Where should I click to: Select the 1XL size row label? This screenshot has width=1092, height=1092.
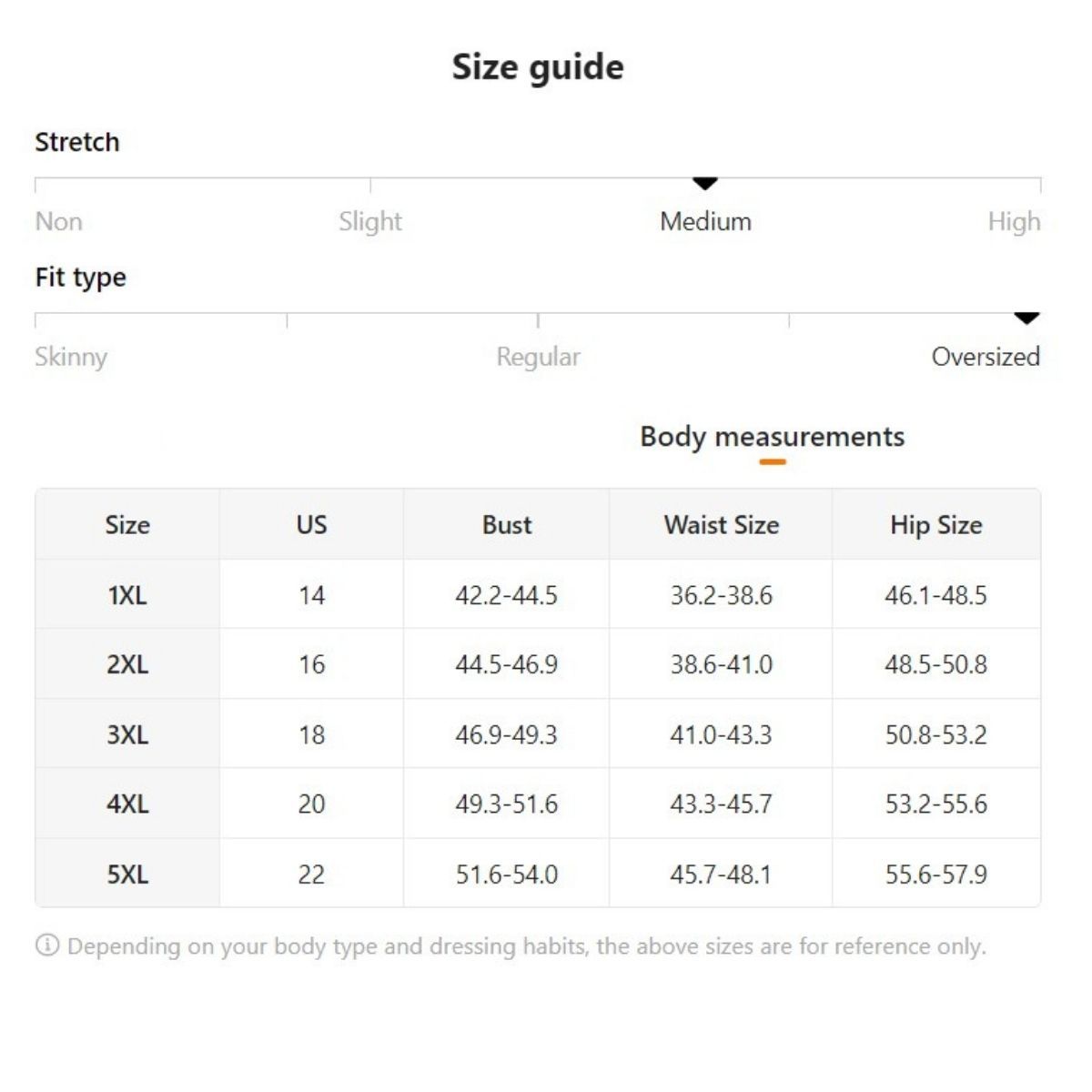coord(127,595)
